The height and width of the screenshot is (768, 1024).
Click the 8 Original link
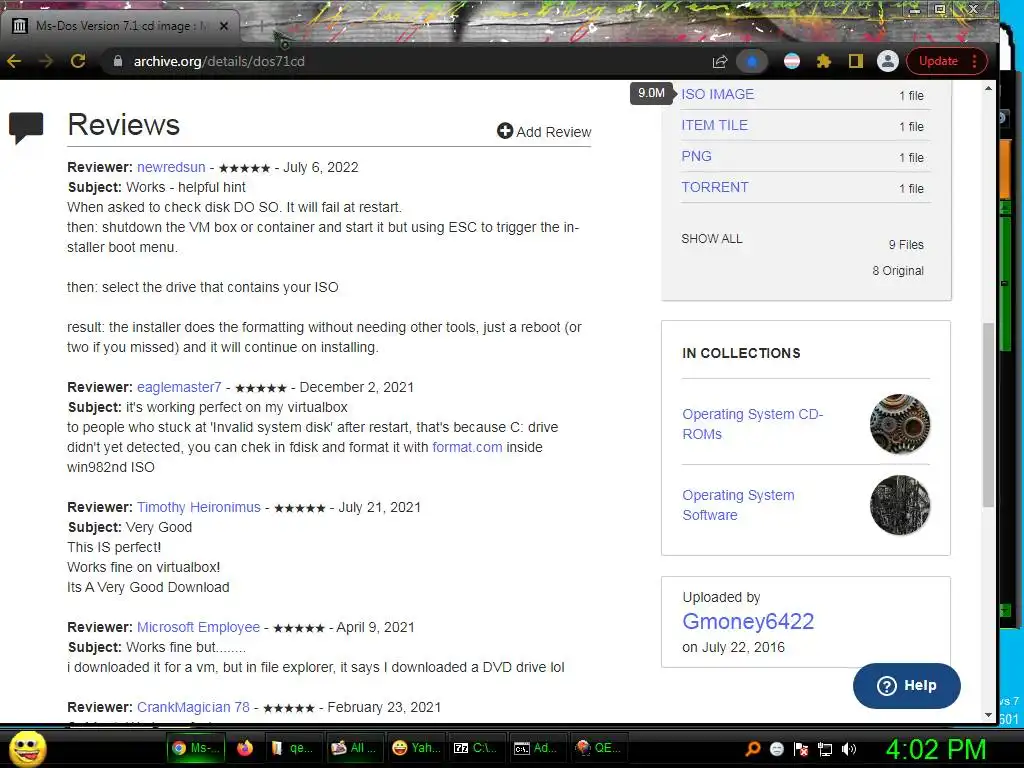tap(898, 271)
